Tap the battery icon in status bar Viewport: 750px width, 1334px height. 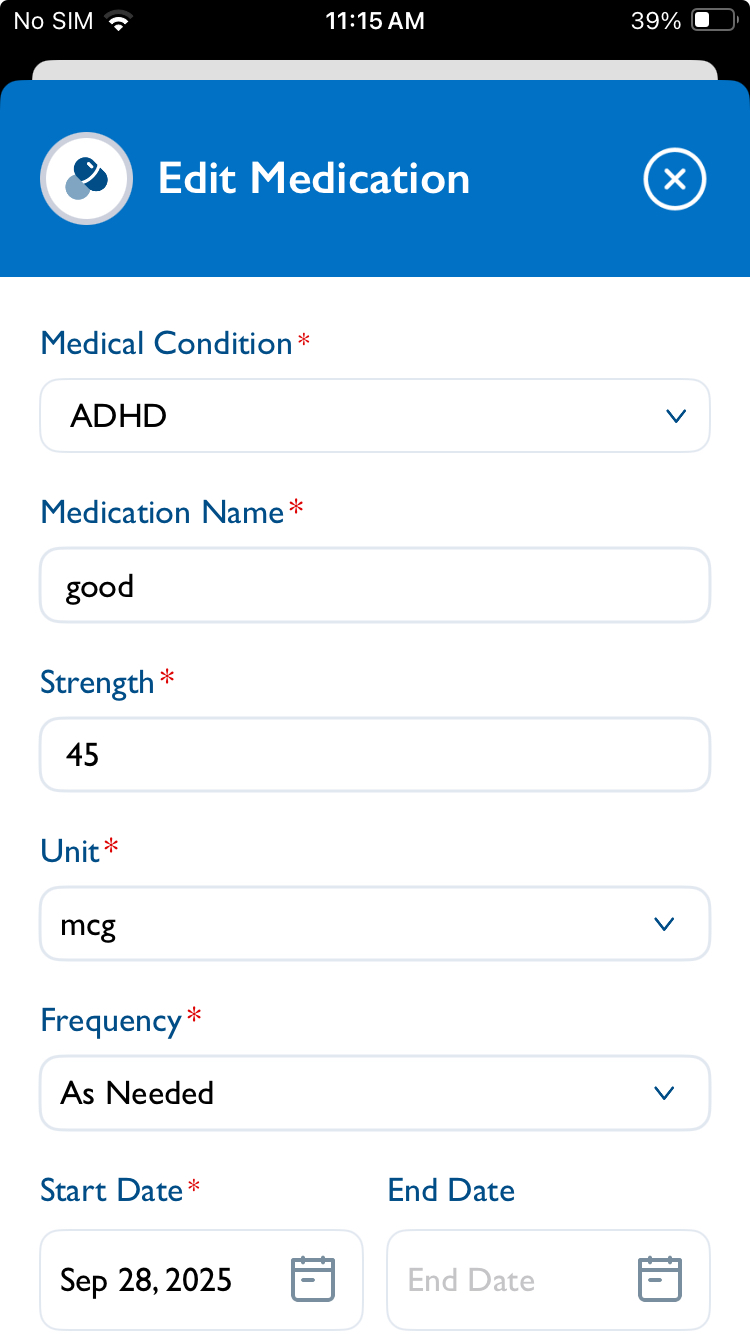[x=713, y=21]
